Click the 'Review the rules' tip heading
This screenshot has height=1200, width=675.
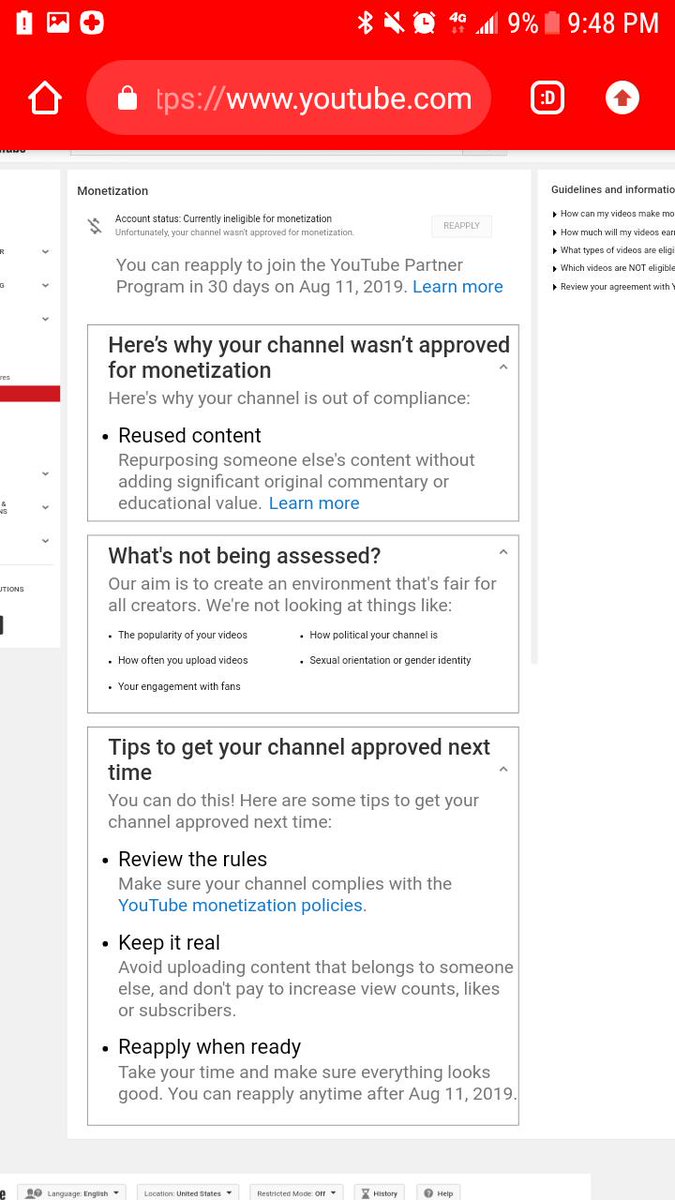click(192, 859)
